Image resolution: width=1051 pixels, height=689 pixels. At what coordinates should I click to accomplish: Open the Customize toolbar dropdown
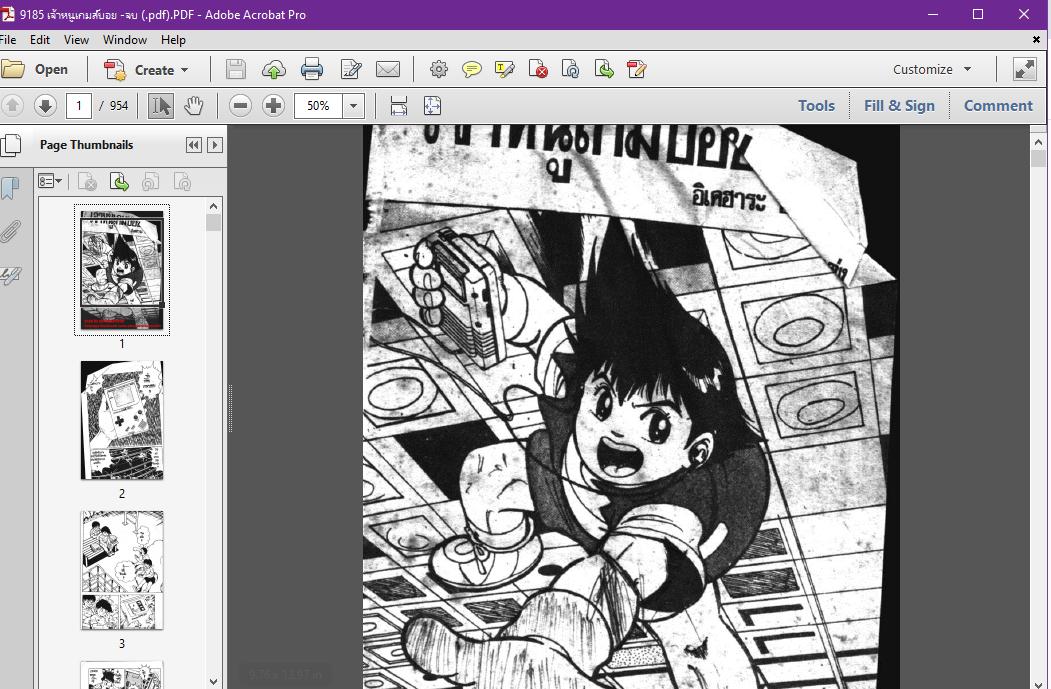[x=932, y=69]
